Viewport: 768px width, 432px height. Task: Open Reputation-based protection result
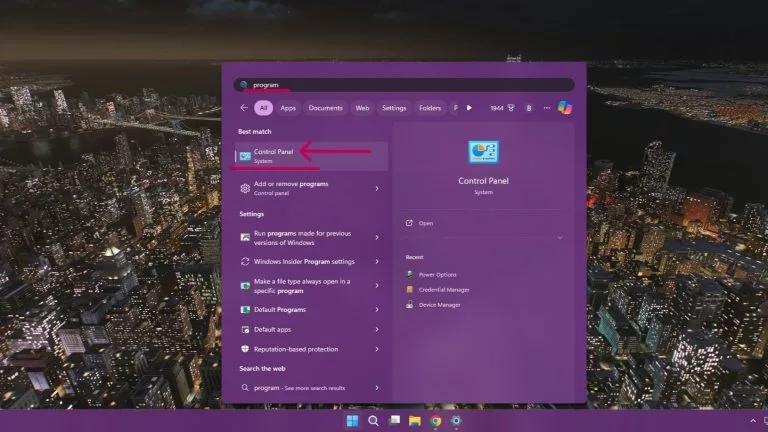(305, 349)
